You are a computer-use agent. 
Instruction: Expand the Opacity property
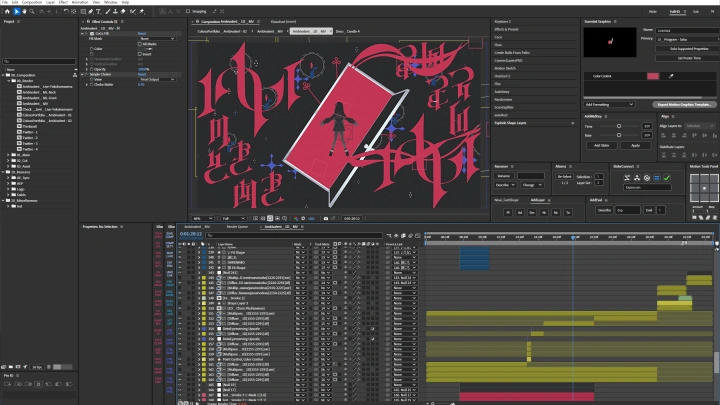pos(87,69)
